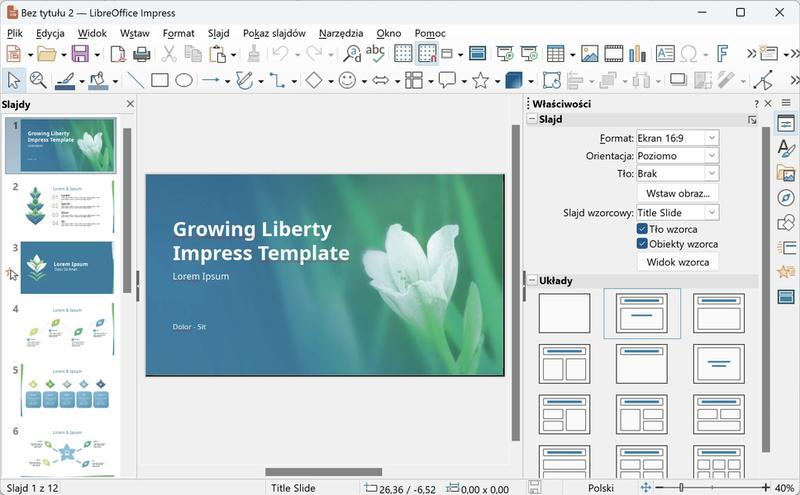Open the Slajd menu
800x495 pixels.
pyautogui.click(x=218, y=33)
